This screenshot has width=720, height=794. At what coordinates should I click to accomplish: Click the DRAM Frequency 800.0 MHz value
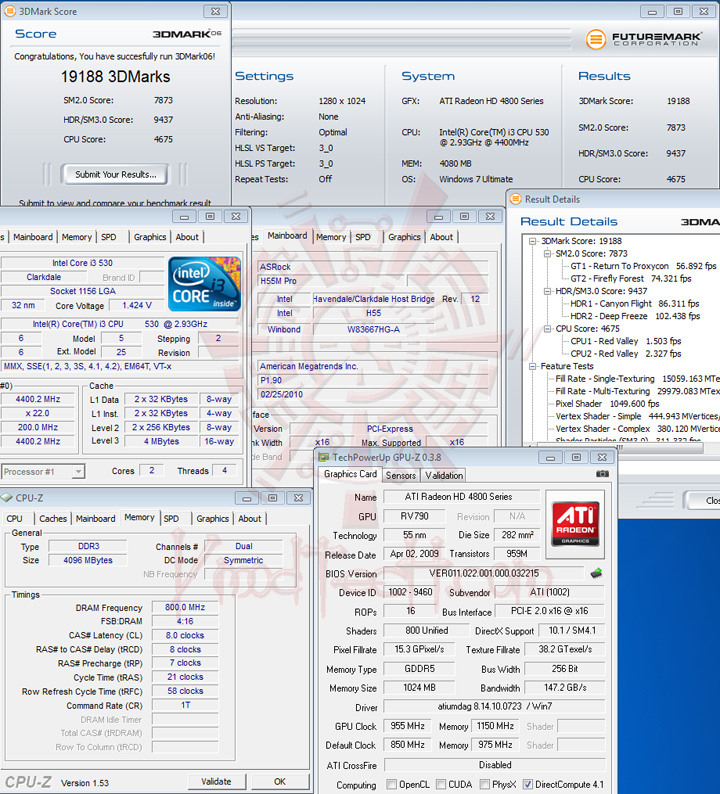click(x=185, y=607)
